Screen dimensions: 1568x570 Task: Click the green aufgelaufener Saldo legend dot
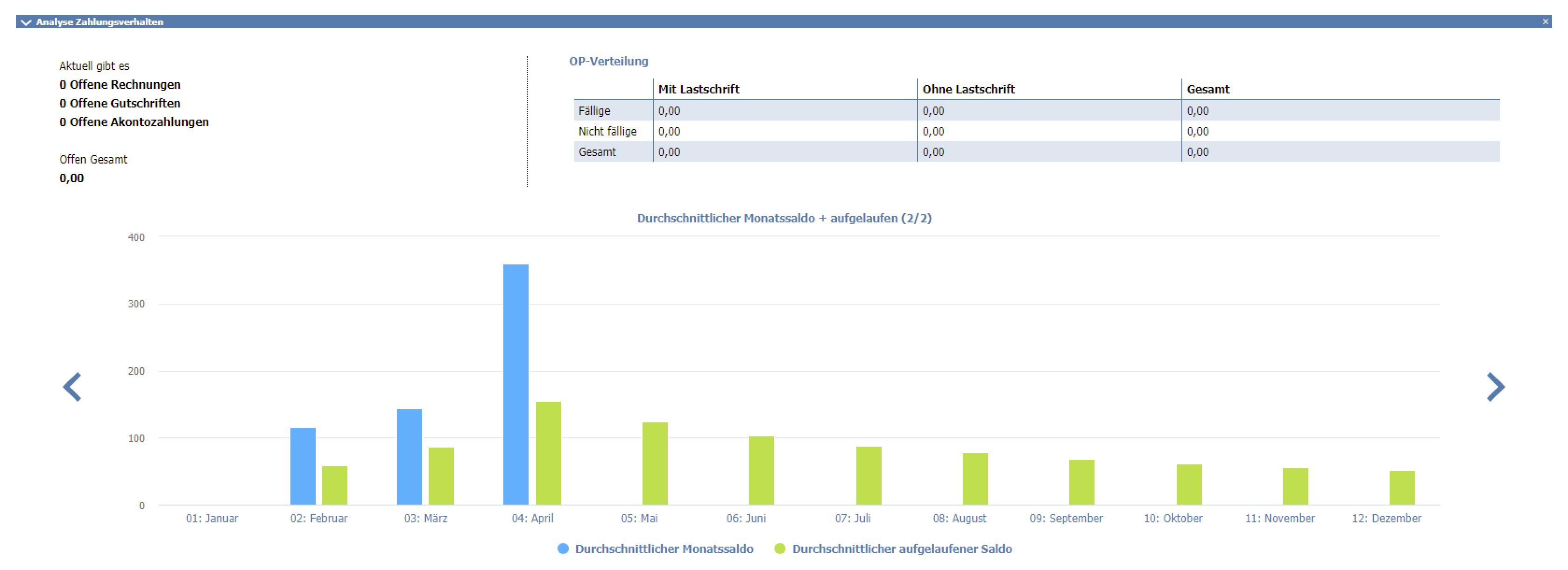pos(780,549)
